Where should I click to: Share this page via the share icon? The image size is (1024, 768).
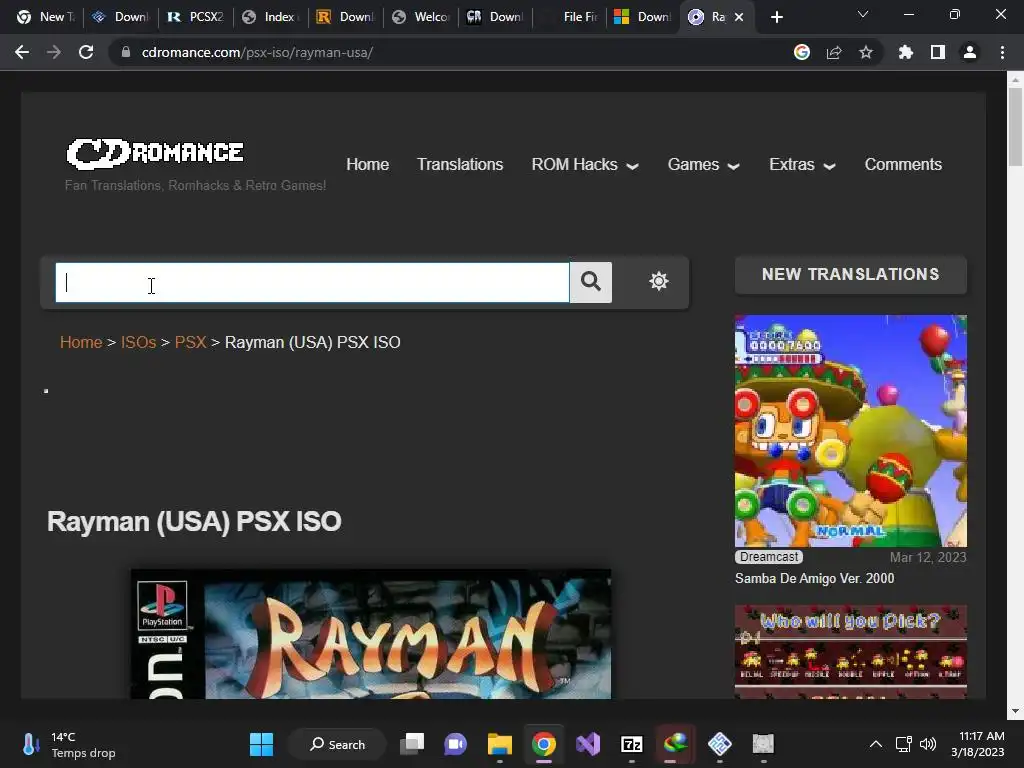tap(834, 52)
